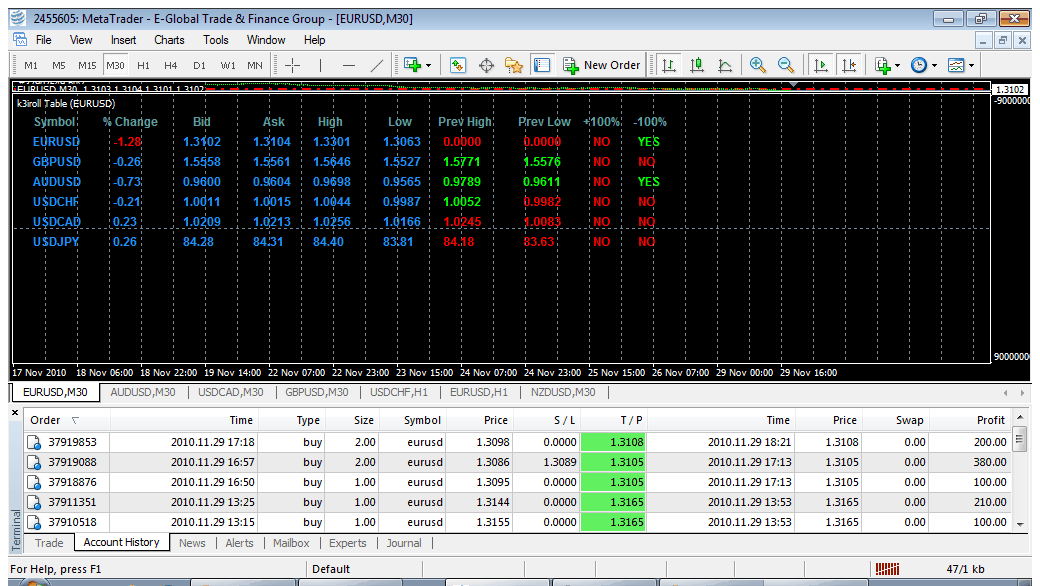The width and height of the screenshot is (1040, 586).
Task: Toggle the chart shift icon
Action: tap(848, 65)
